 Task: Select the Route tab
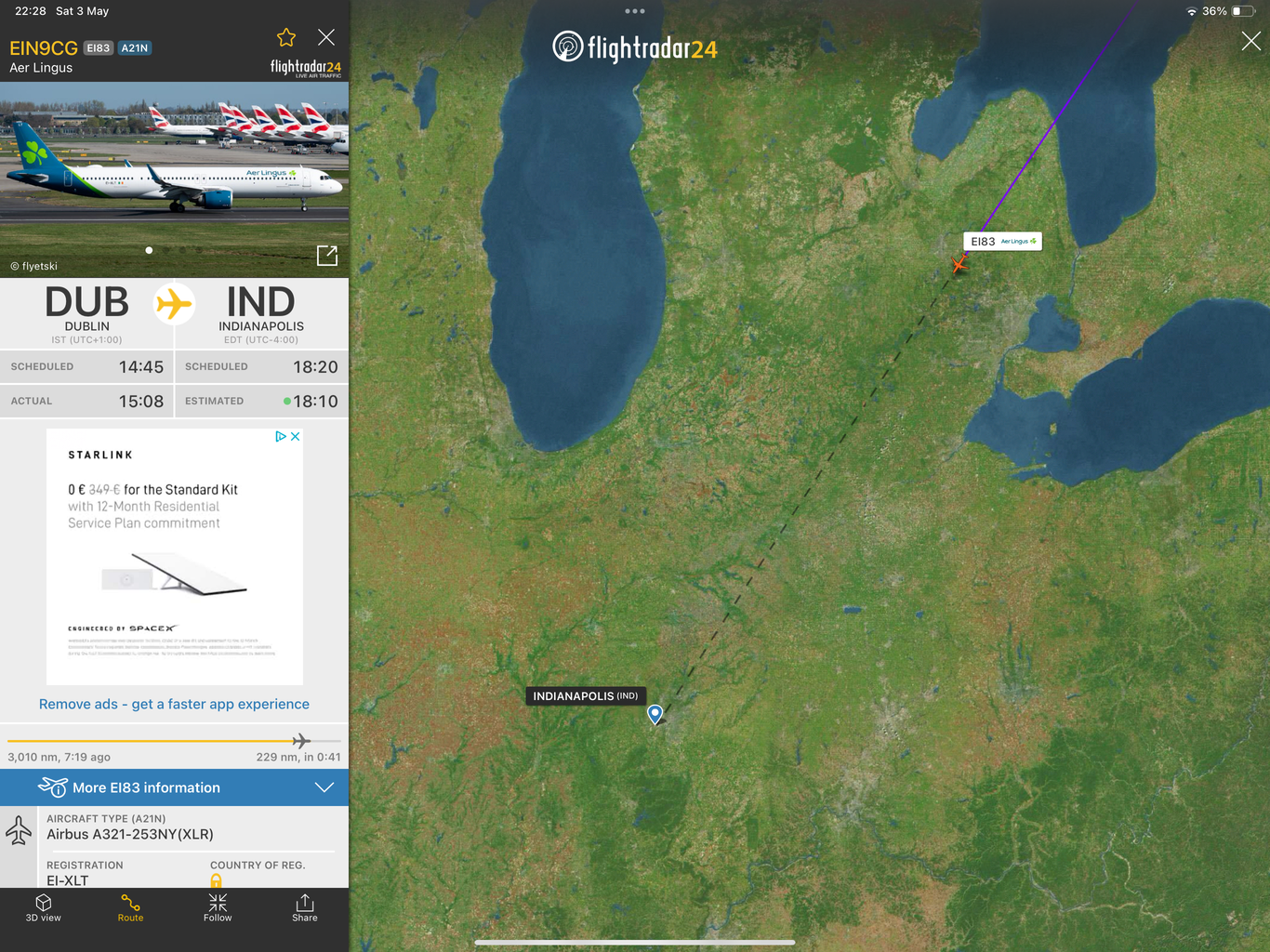click(130, 908)
